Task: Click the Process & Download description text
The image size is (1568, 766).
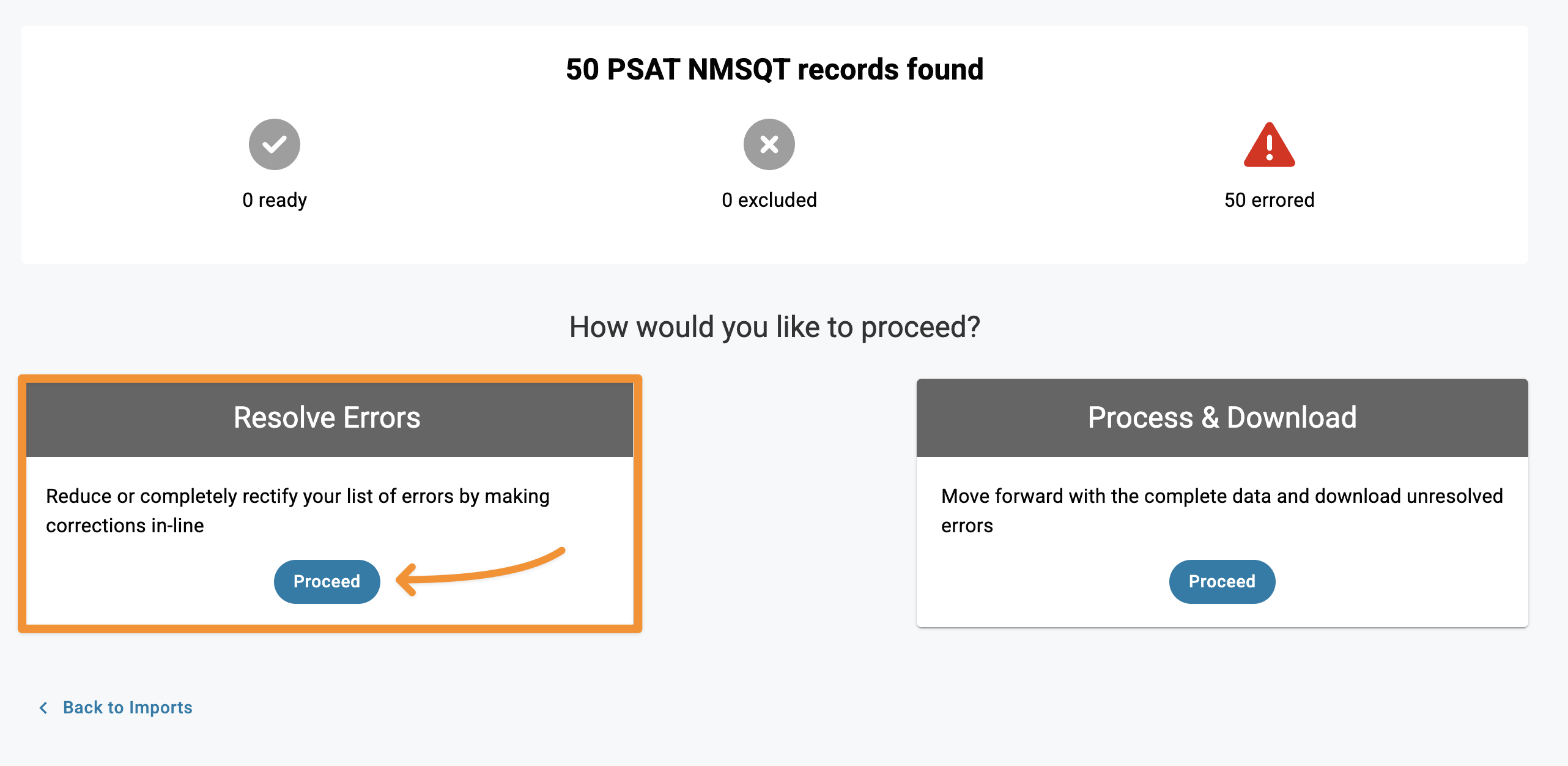Action: 1221,510
